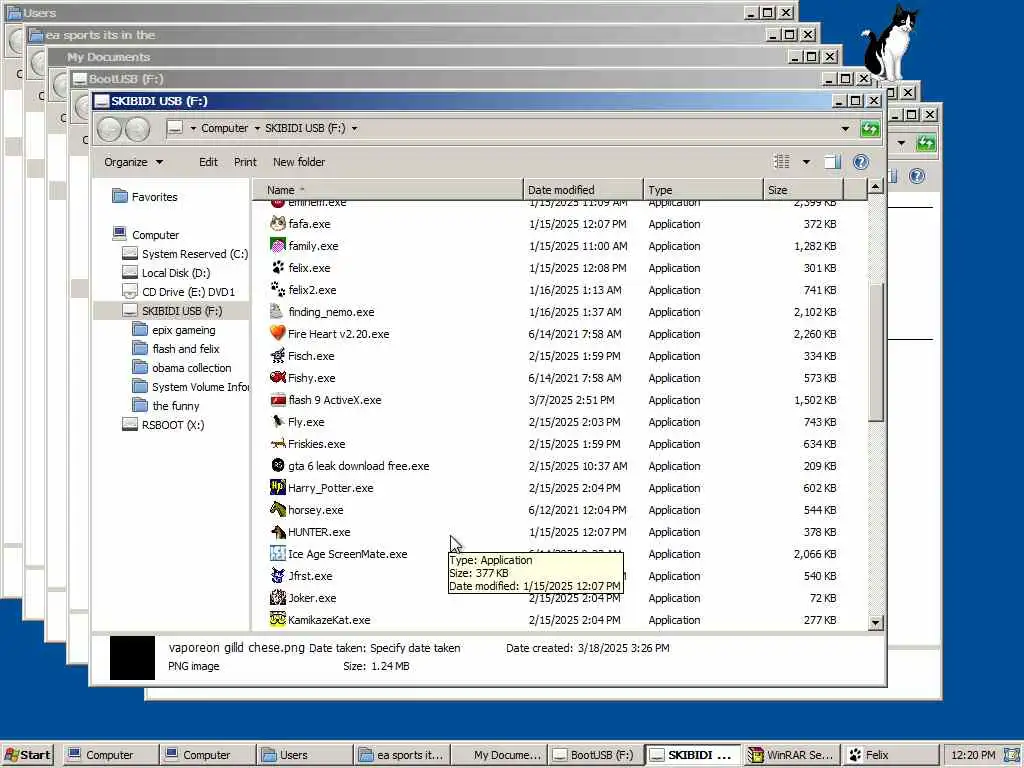The width and height of the screenshot is (1024, 768).
Task: Click the Edit toolbar command
Action: (x=208, y=162)
